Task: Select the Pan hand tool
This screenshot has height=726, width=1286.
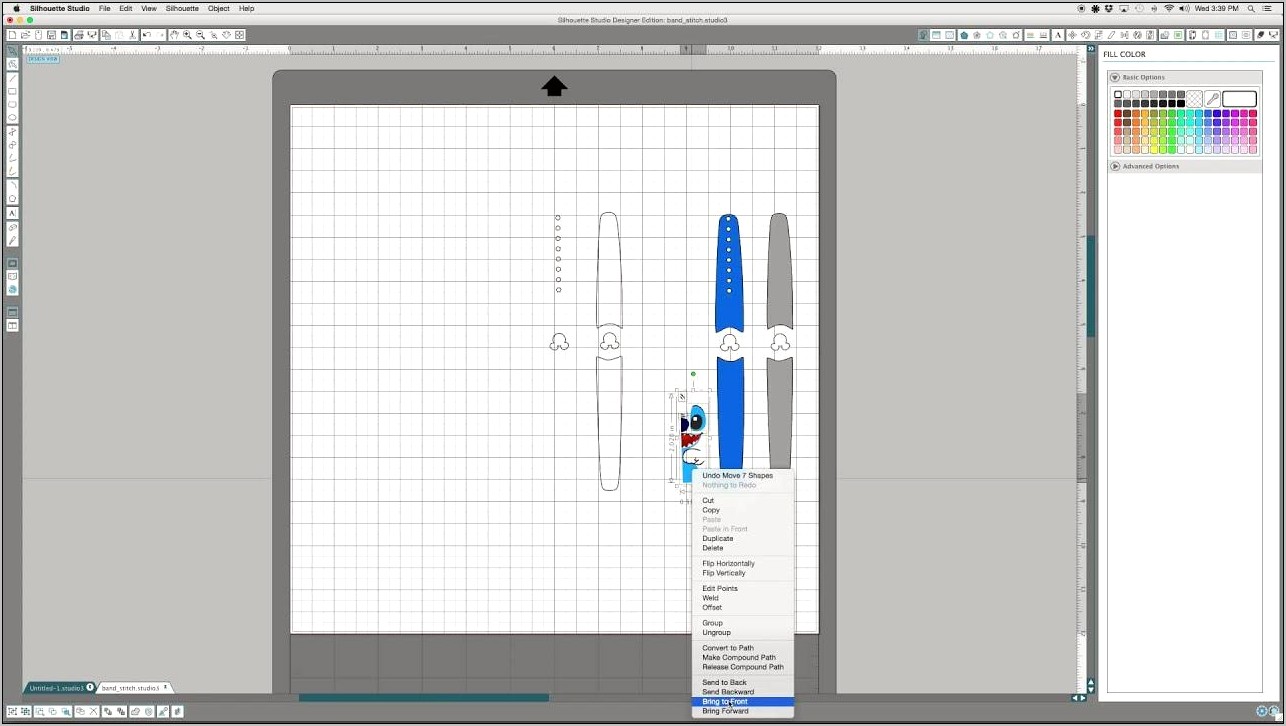Action: pos(174,35)
